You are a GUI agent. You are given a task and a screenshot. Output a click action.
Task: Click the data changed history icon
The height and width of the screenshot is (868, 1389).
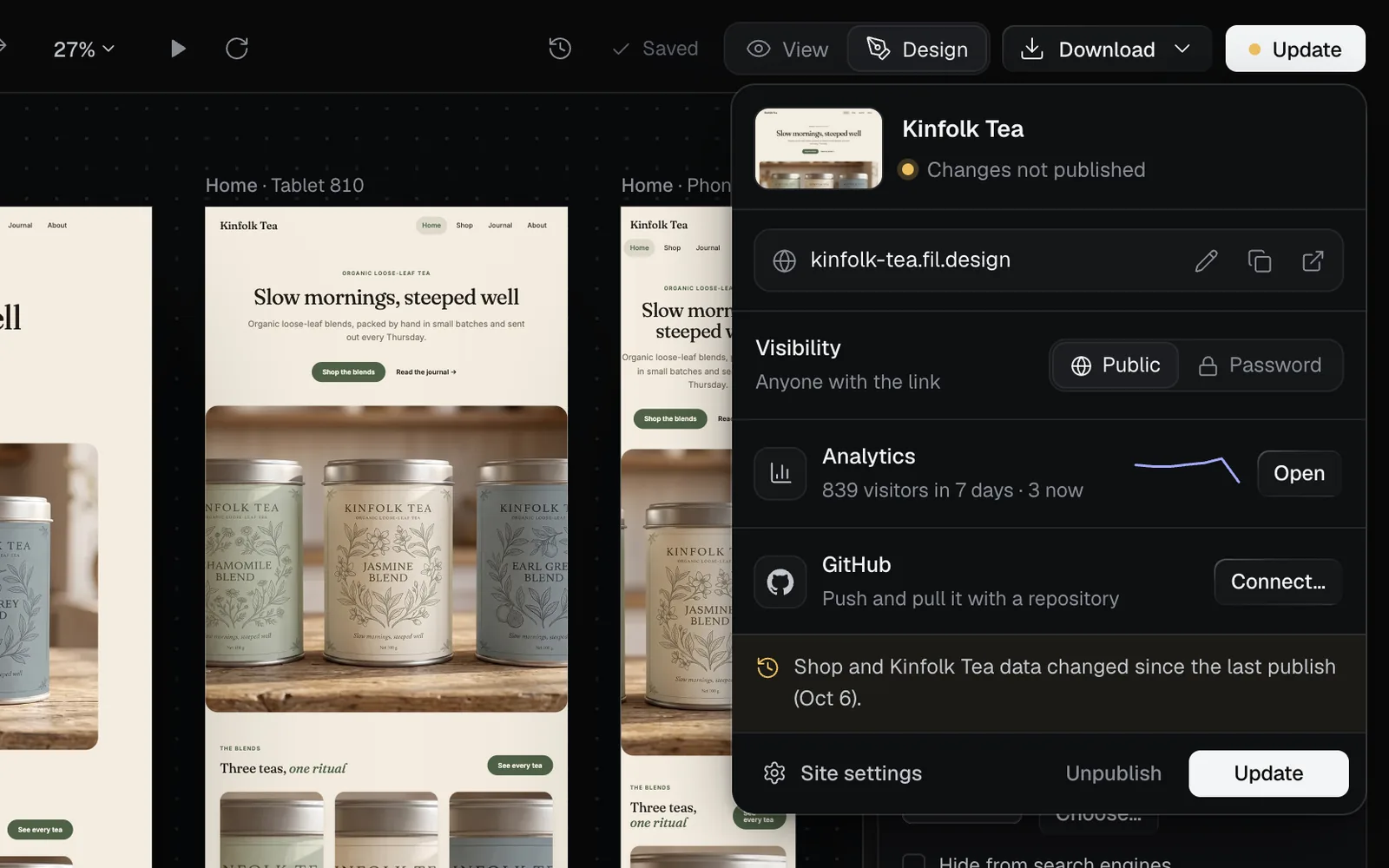tap(767, 667)
